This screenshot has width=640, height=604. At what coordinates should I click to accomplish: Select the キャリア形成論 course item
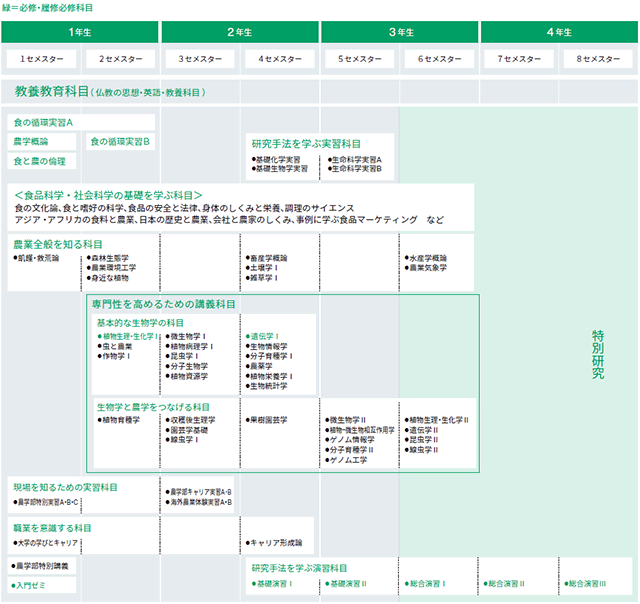click(274, 543)
